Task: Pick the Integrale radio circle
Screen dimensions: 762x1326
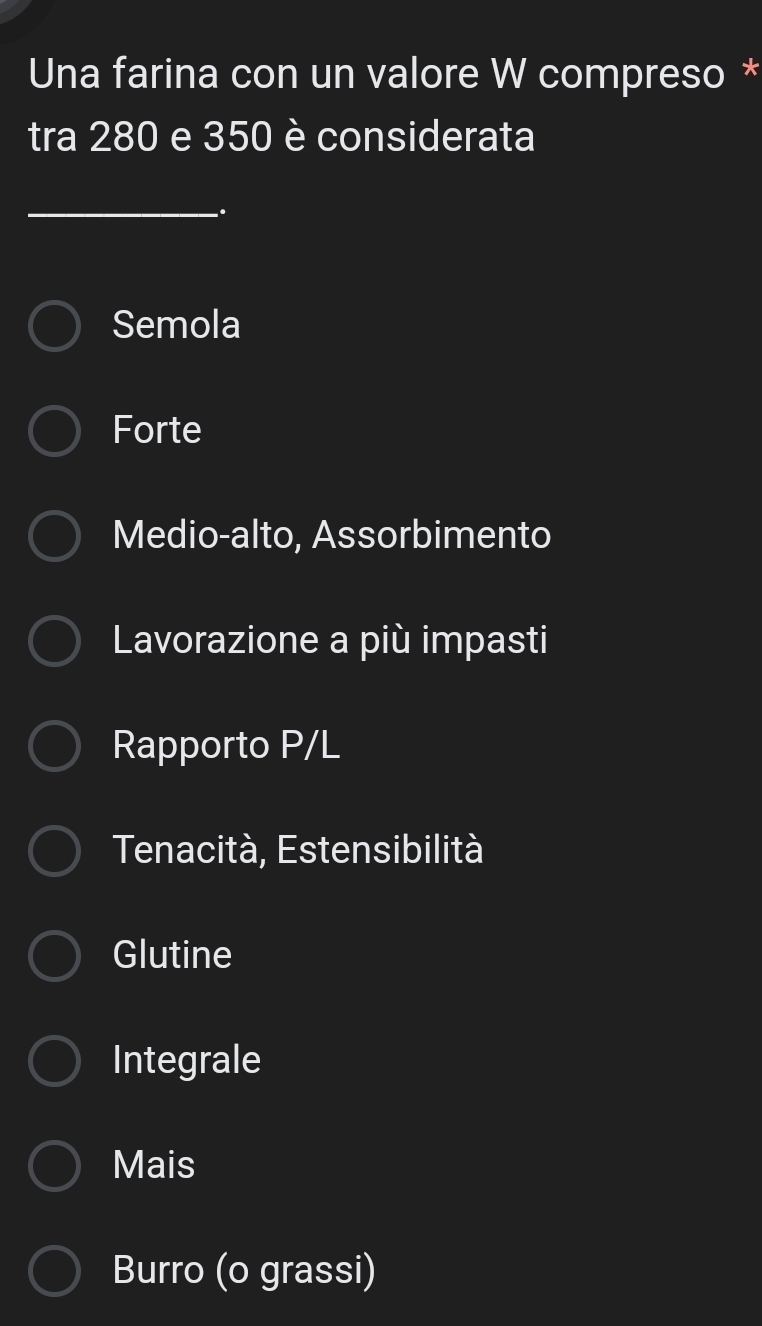Action: click(54, 1061)
